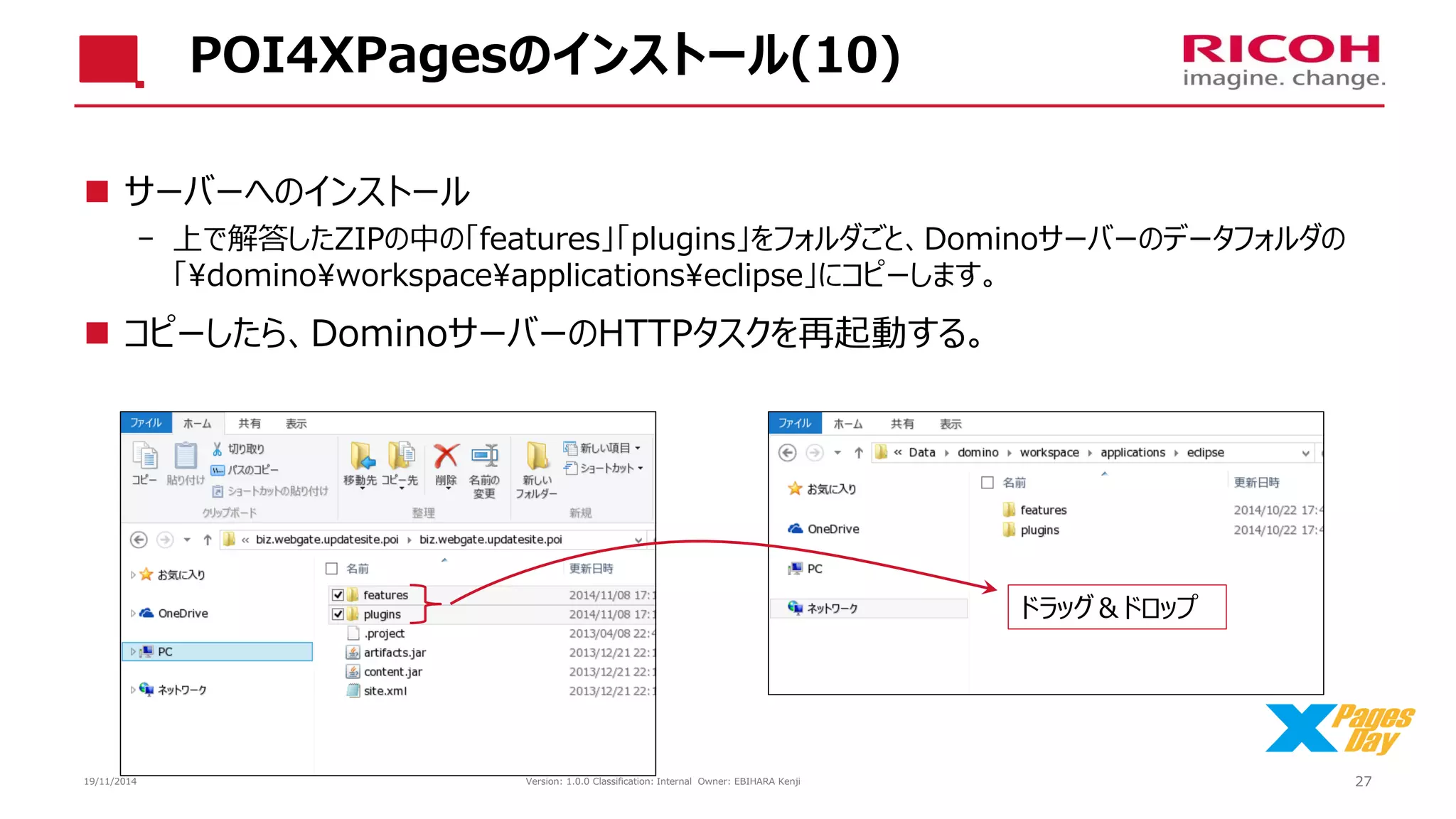1456x819 pixels.
Task: Toggle the select-all checkbox in right Explorer
Action: (987, 483)
